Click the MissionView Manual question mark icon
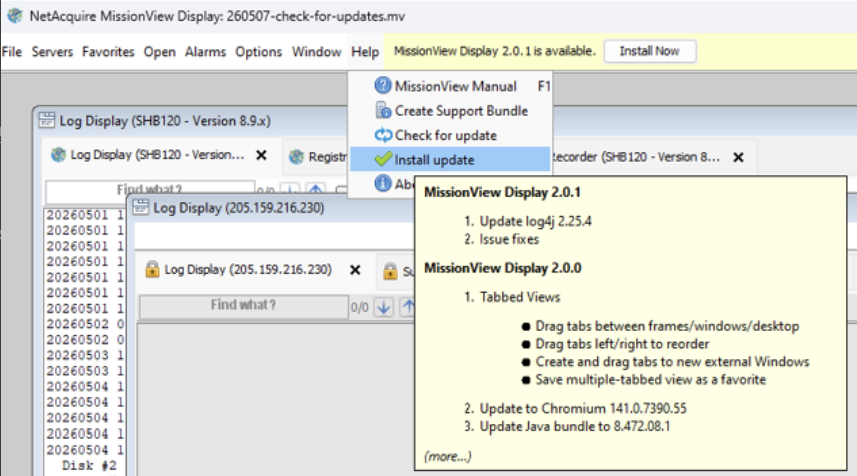 pos(383,85)
